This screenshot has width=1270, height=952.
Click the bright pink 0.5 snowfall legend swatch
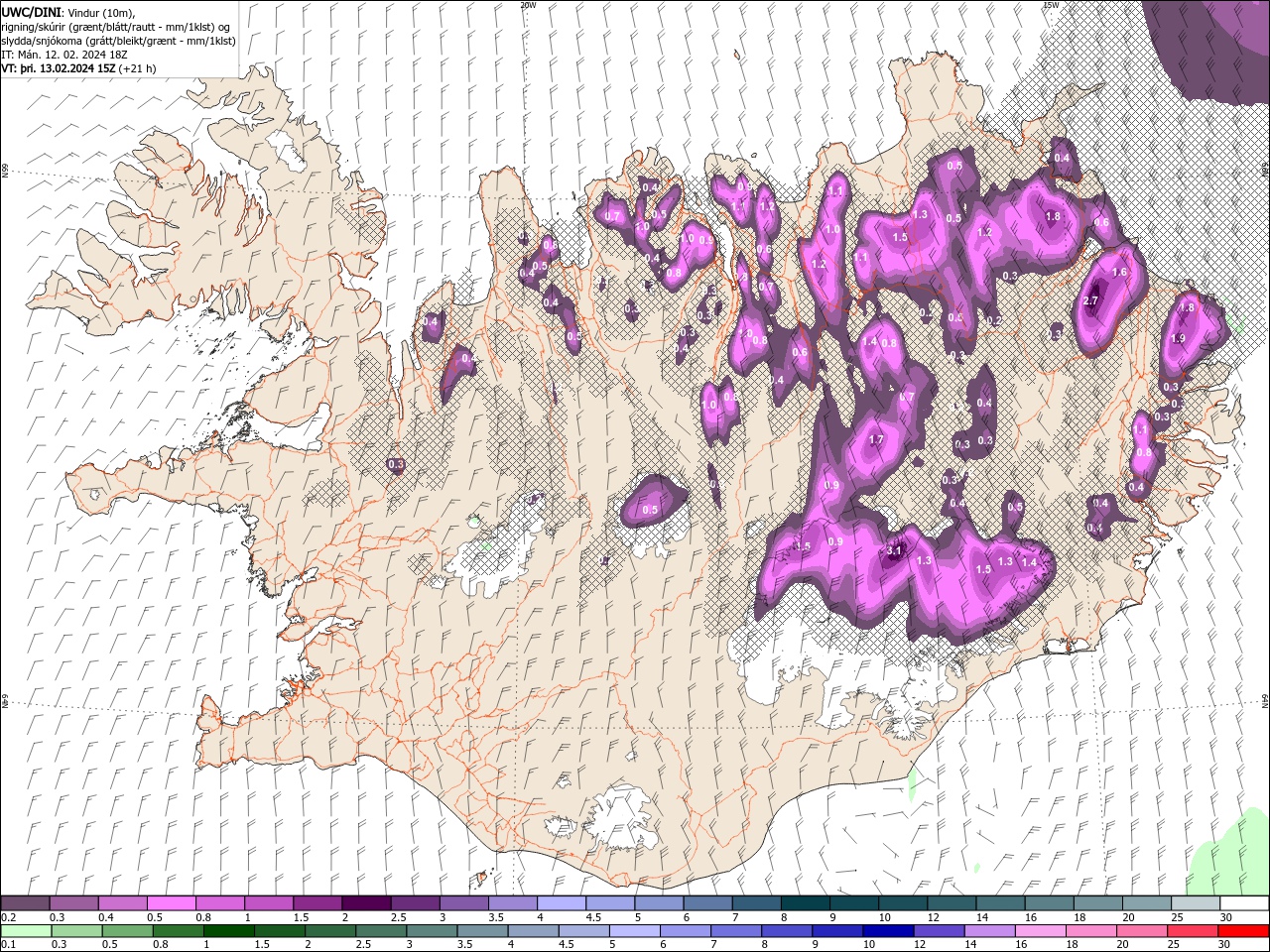coord(172,903)
